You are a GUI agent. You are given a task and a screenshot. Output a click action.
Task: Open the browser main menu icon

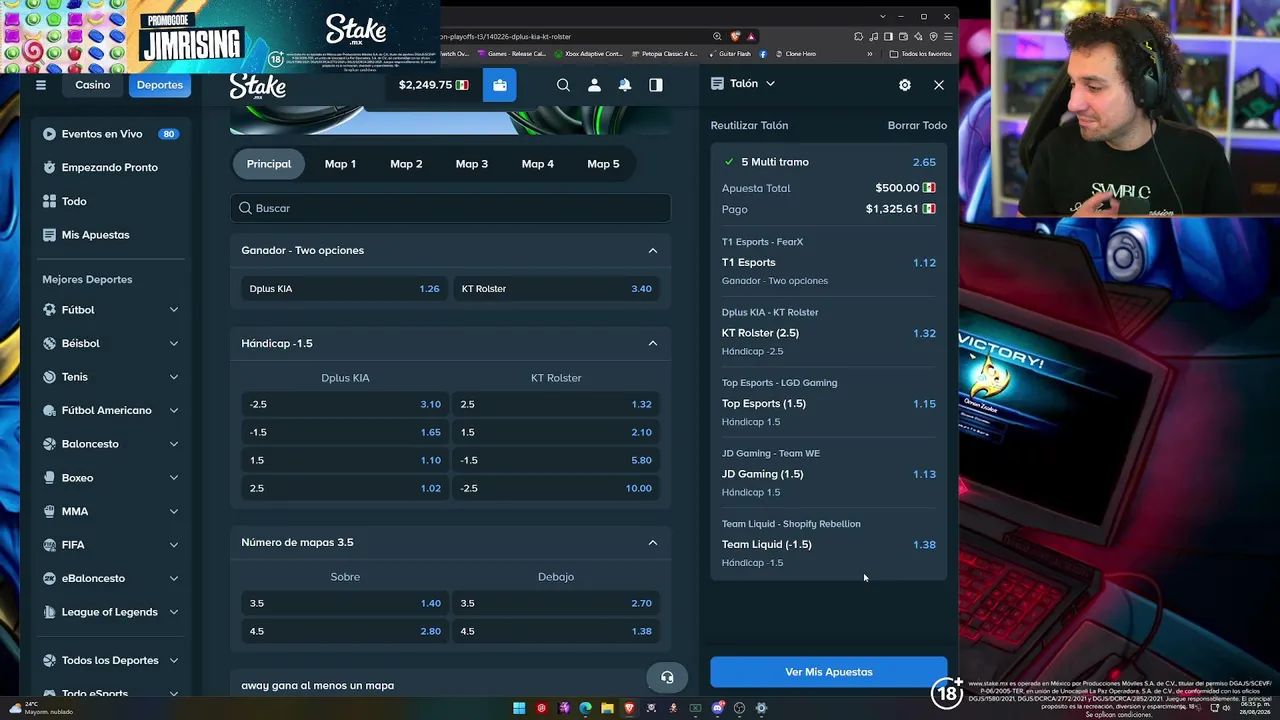(948, 36)
